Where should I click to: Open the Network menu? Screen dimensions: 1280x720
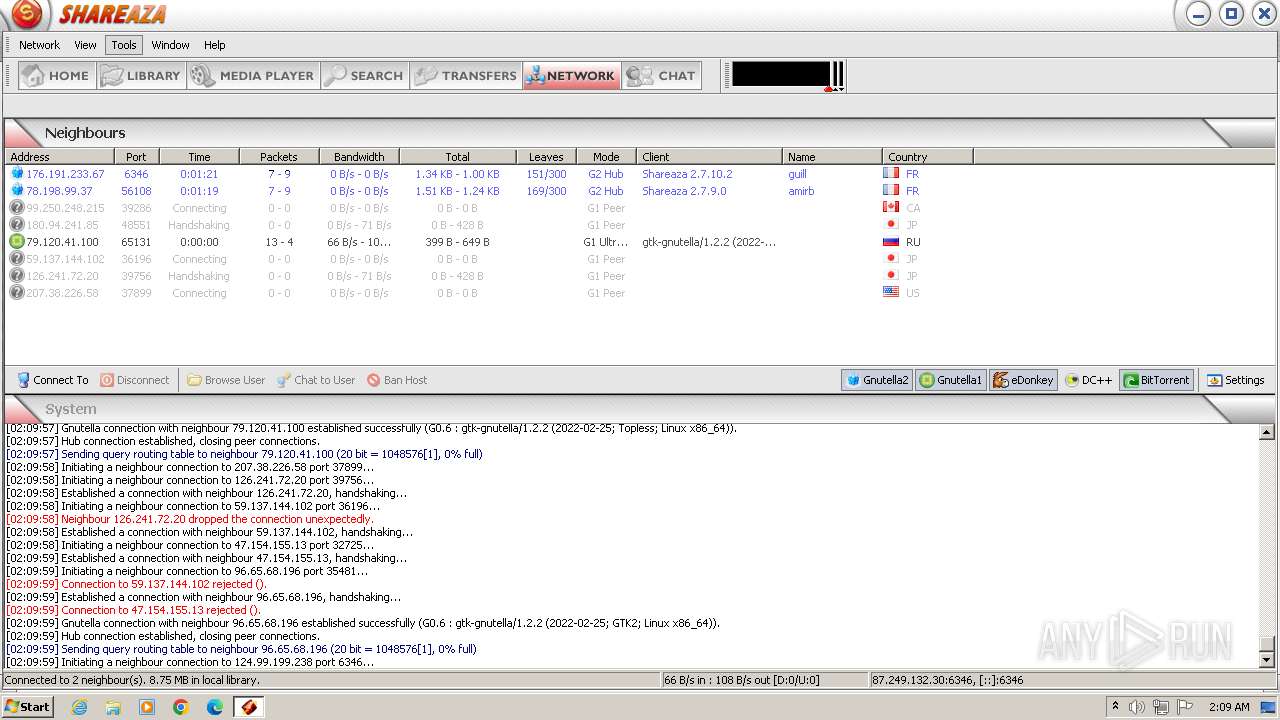pyautogui.click(x=39, y=45)
